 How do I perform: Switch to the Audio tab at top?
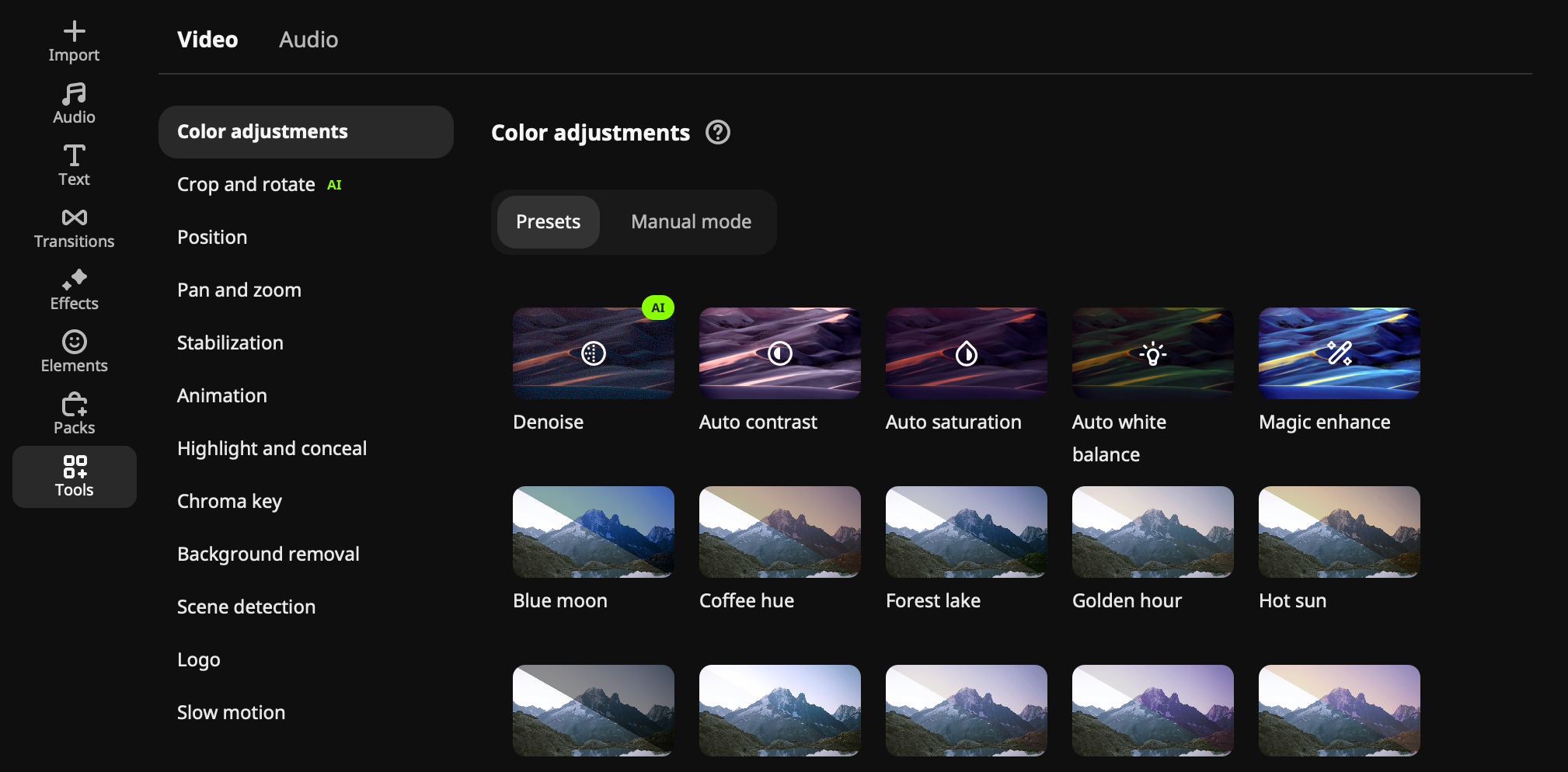308,40
